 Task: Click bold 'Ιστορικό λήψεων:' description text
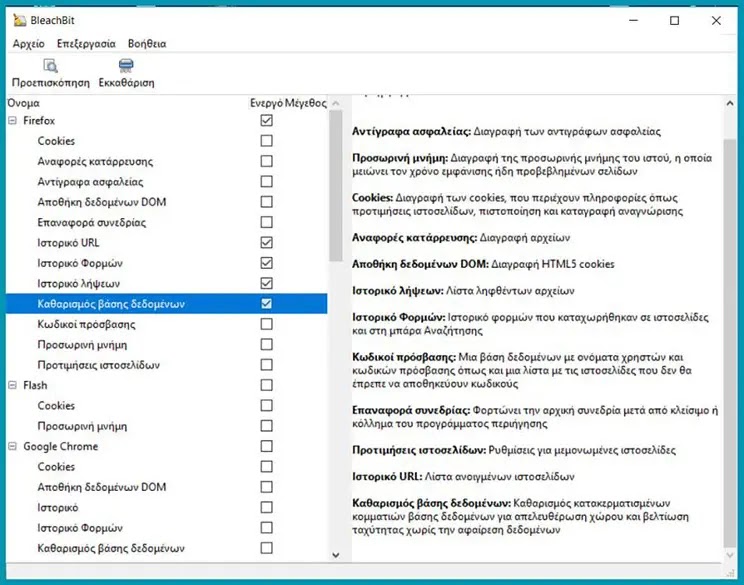tap(398, 290)
